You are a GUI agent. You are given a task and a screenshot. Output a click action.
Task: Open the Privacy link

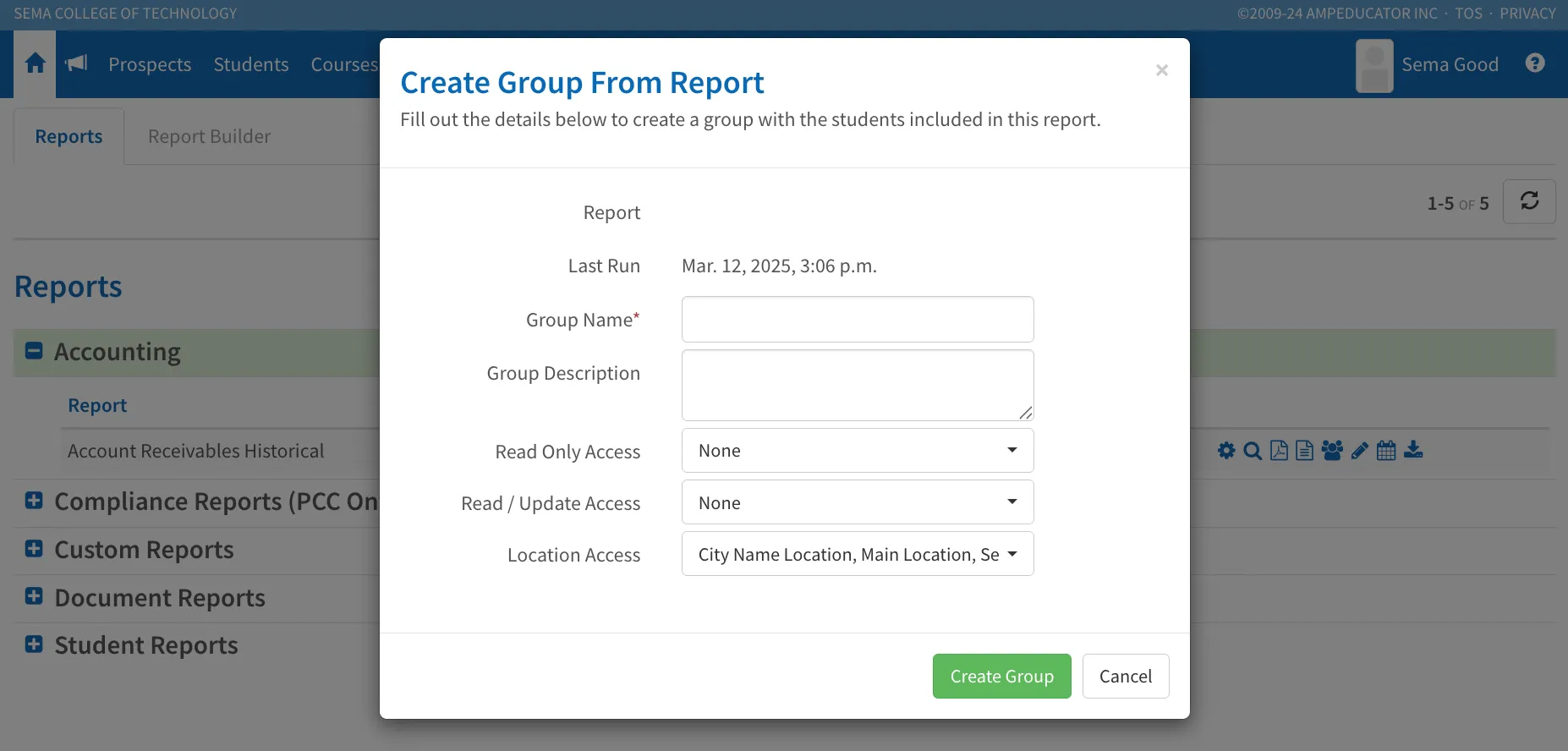(x=1527, y=14)
